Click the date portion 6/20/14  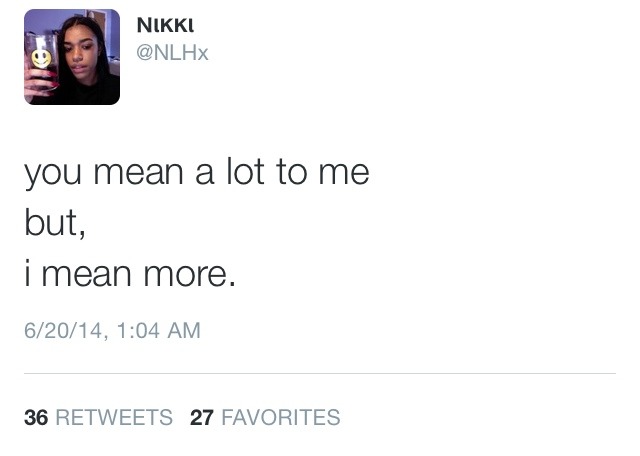[x=63, y=330]
